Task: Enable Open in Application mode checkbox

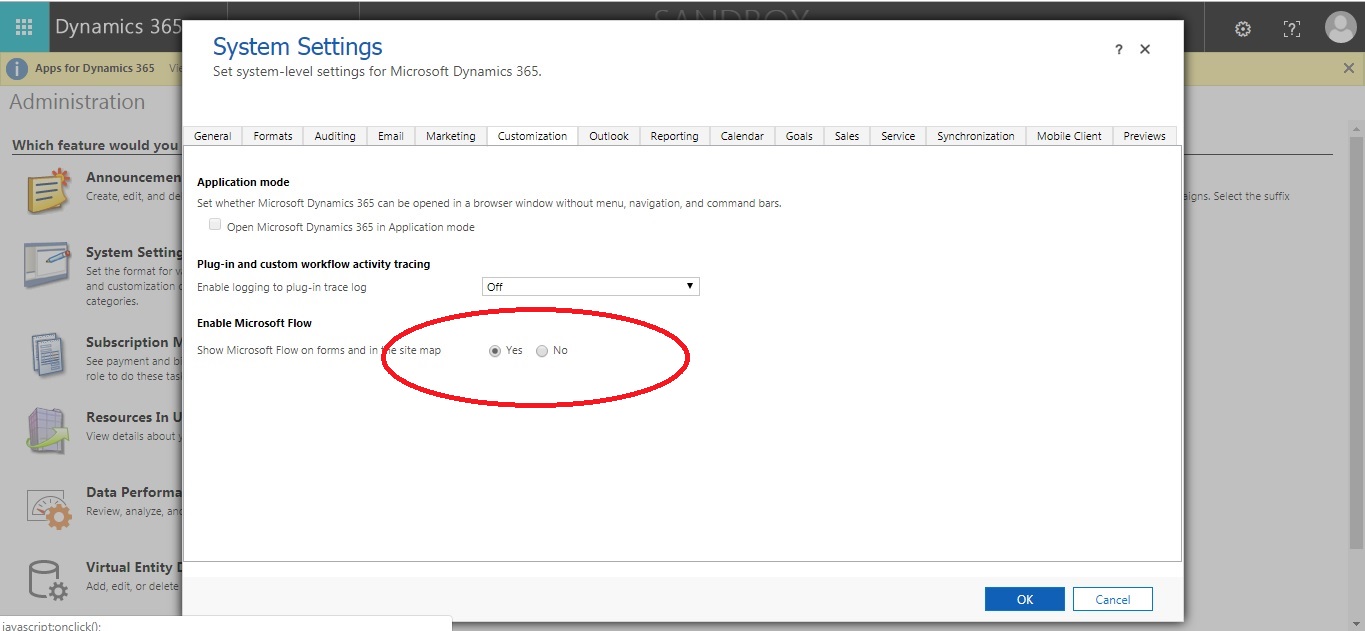Action: (215, 225)
